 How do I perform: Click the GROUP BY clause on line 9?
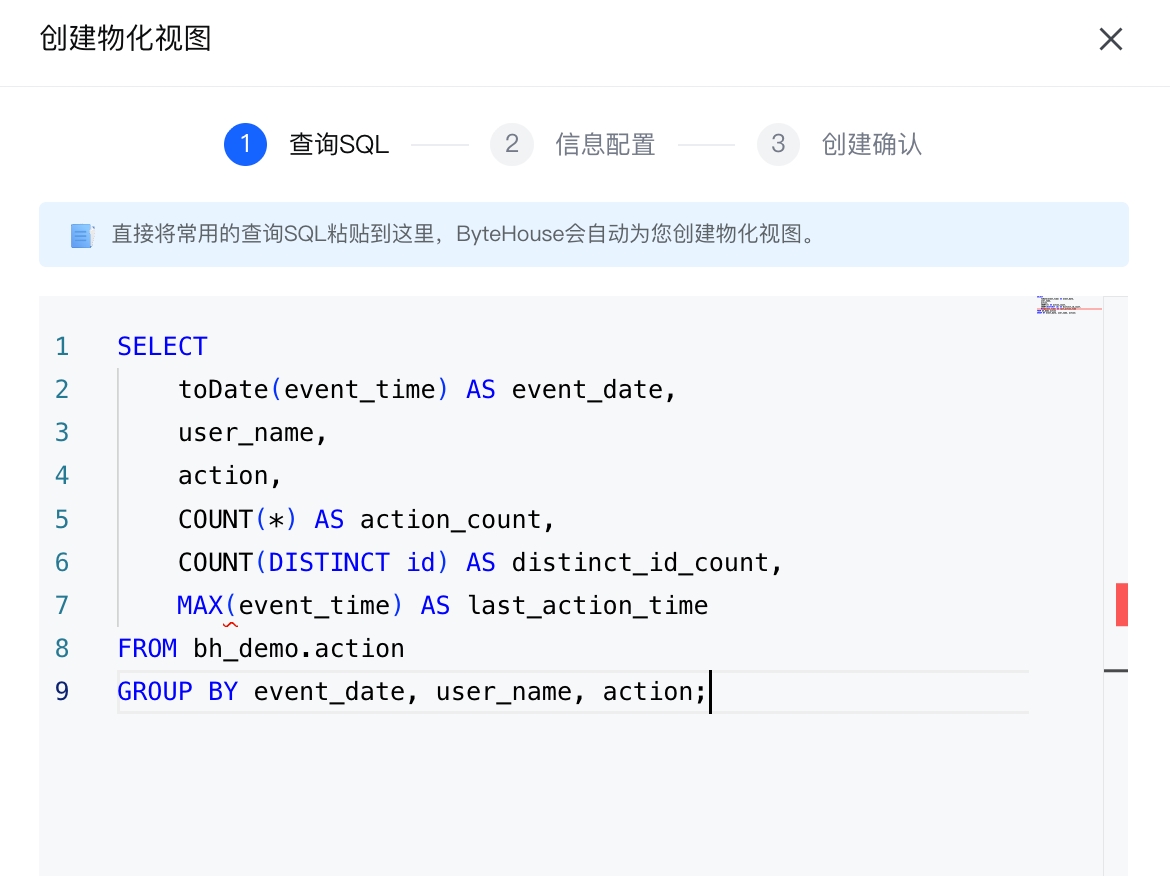coord(177,692)
